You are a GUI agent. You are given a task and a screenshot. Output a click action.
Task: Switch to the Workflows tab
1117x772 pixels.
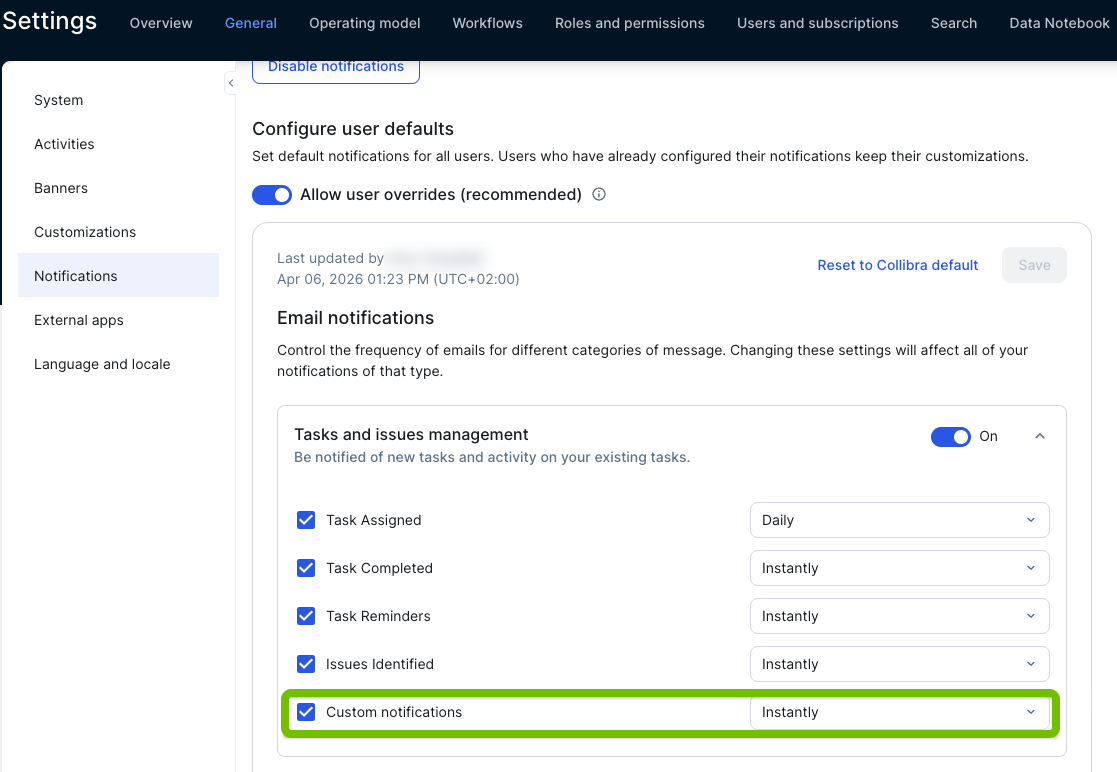click(487, 23)
